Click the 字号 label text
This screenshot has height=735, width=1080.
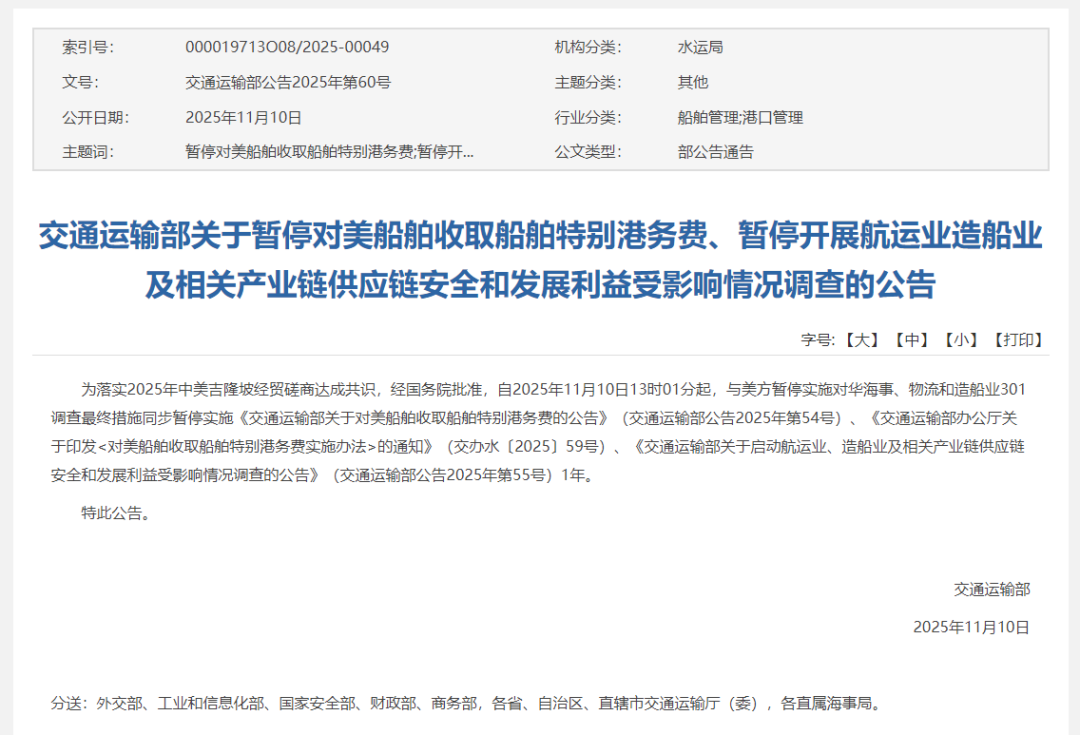[x=816, y=340]
